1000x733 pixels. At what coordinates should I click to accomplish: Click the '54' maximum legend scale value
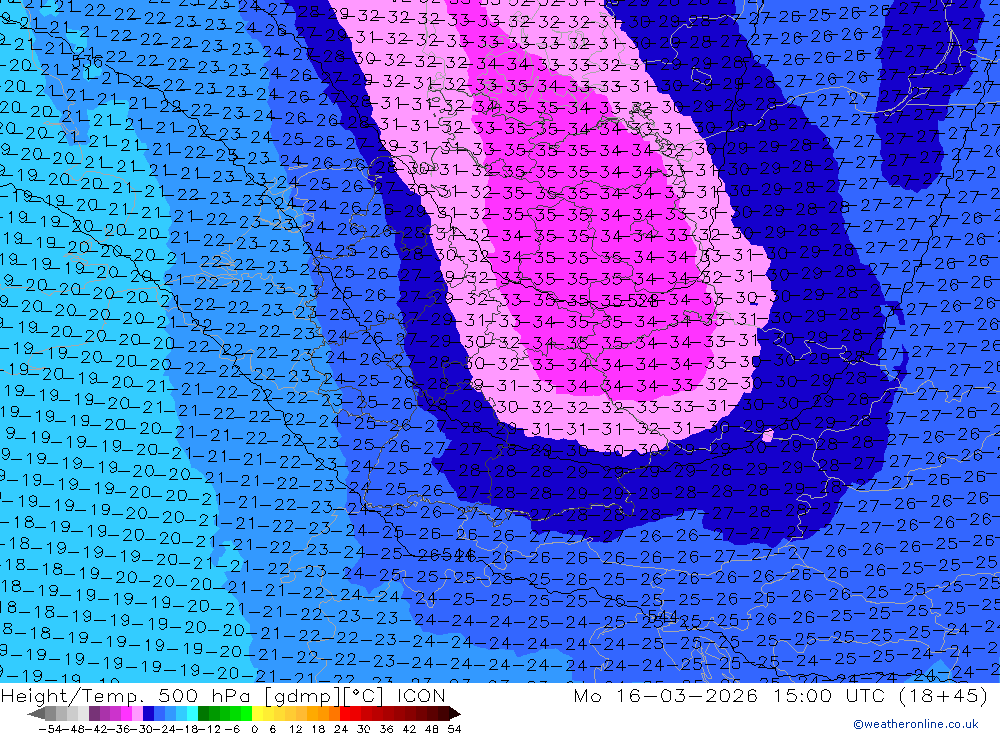(x=454, y=729)
